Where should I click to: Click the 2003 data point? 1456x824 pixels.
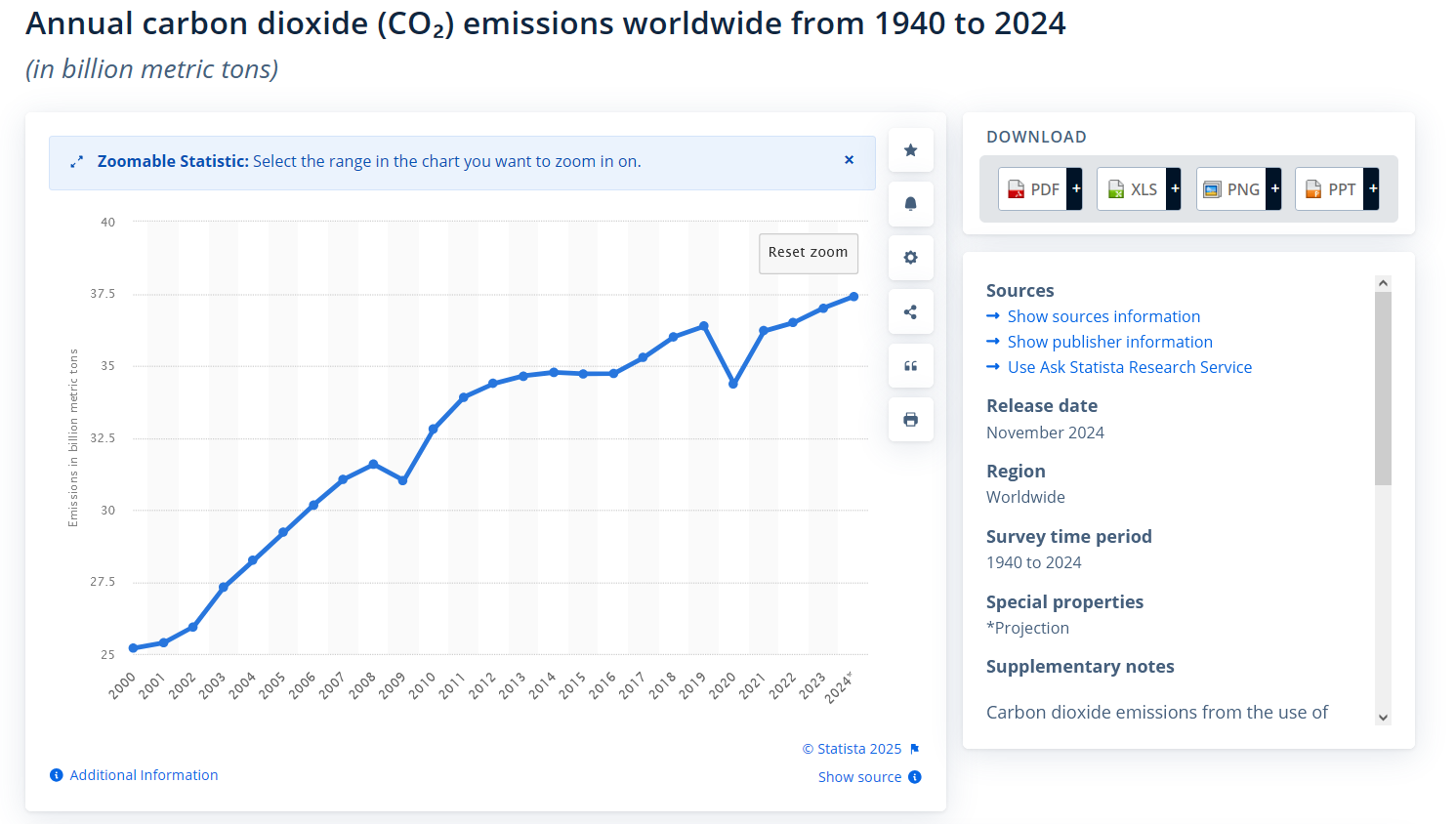224,588
